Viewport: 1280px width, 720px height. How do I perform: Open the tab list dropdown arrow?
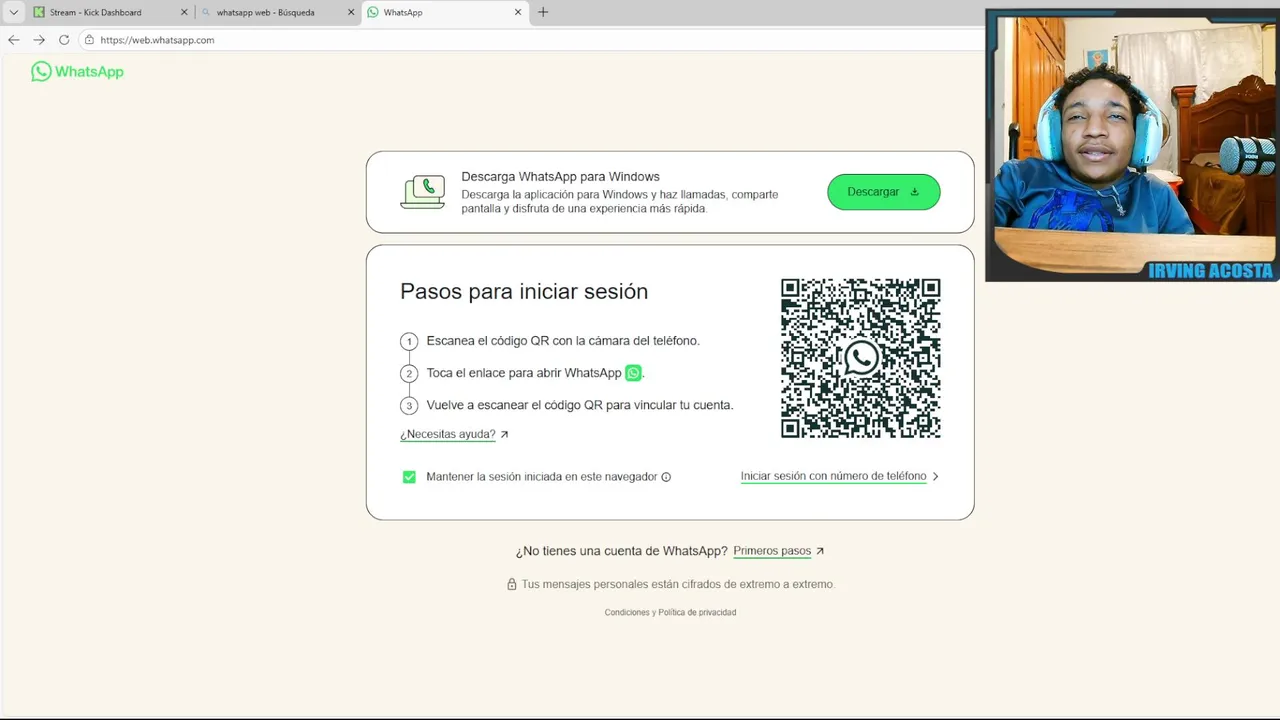(x=13, y=12)
